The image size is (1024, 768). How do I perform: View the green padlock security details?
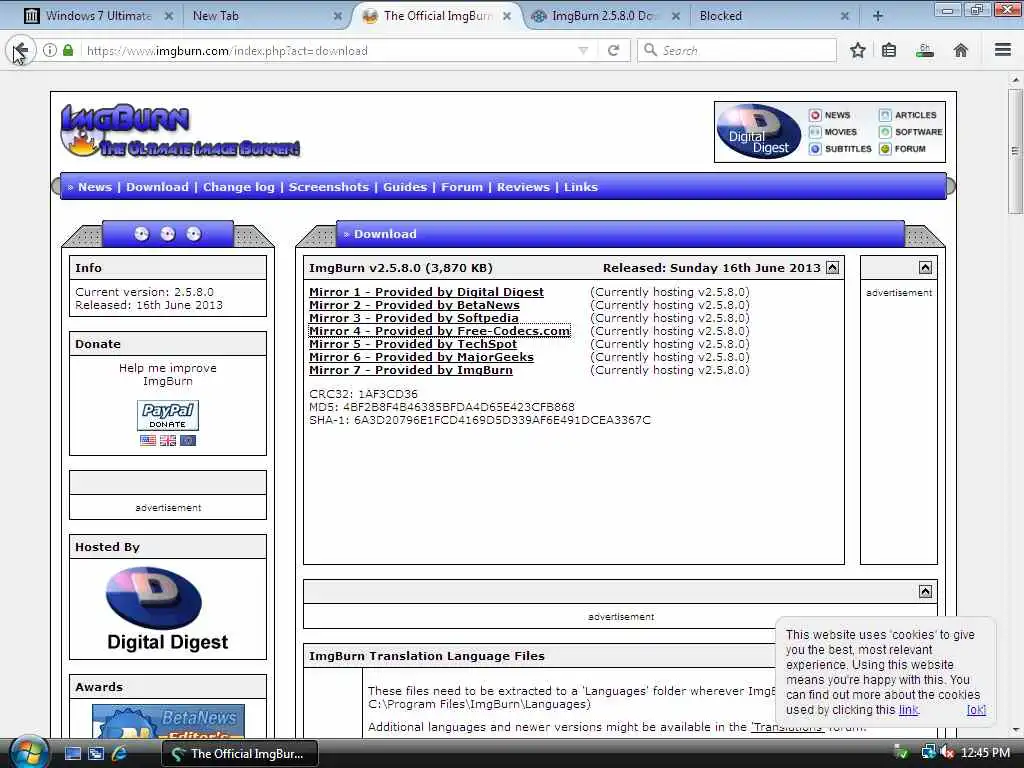[68, 50]
